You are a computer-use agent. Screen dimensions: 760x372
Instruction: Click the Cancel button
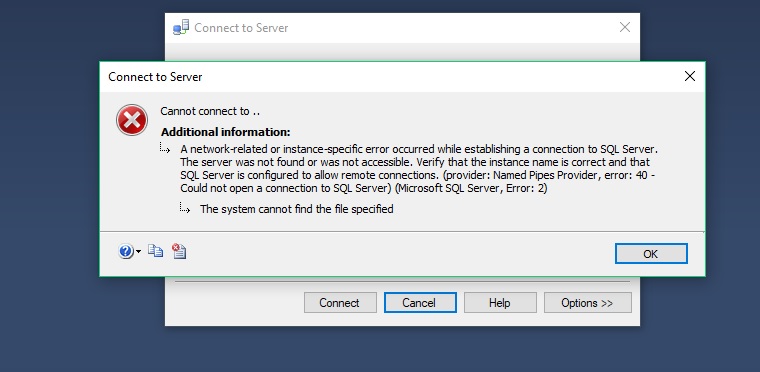(x=420, y=303)
